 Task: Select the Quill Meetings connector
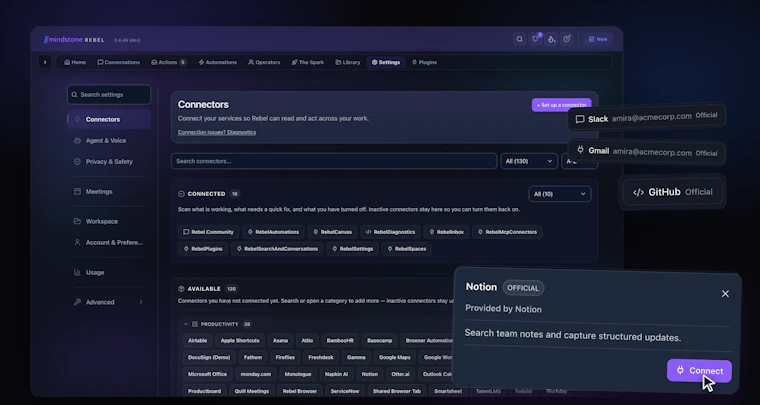[x=252, y=391]
